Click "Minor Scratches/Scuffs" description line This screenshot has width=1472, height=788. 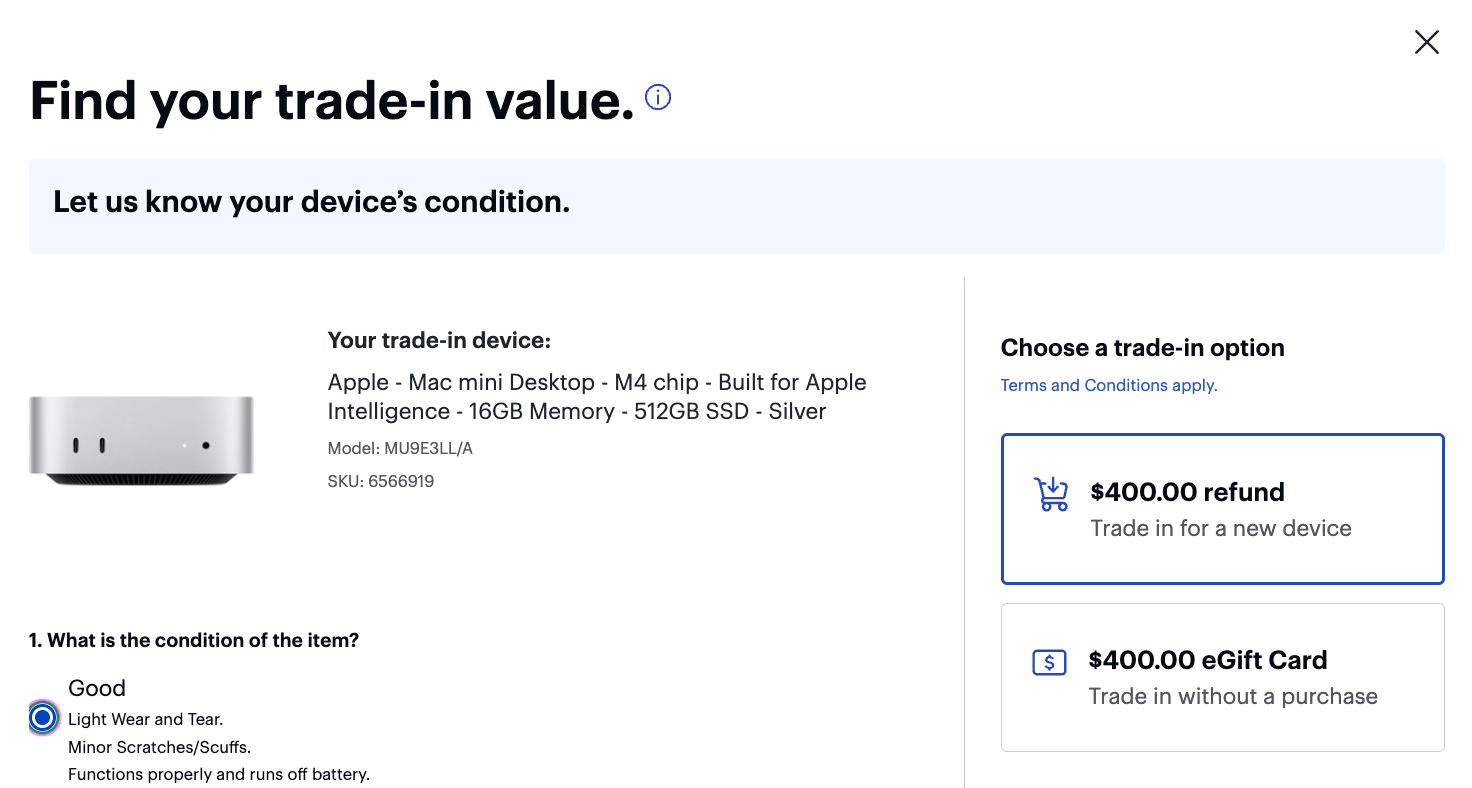tap(159, 747)
